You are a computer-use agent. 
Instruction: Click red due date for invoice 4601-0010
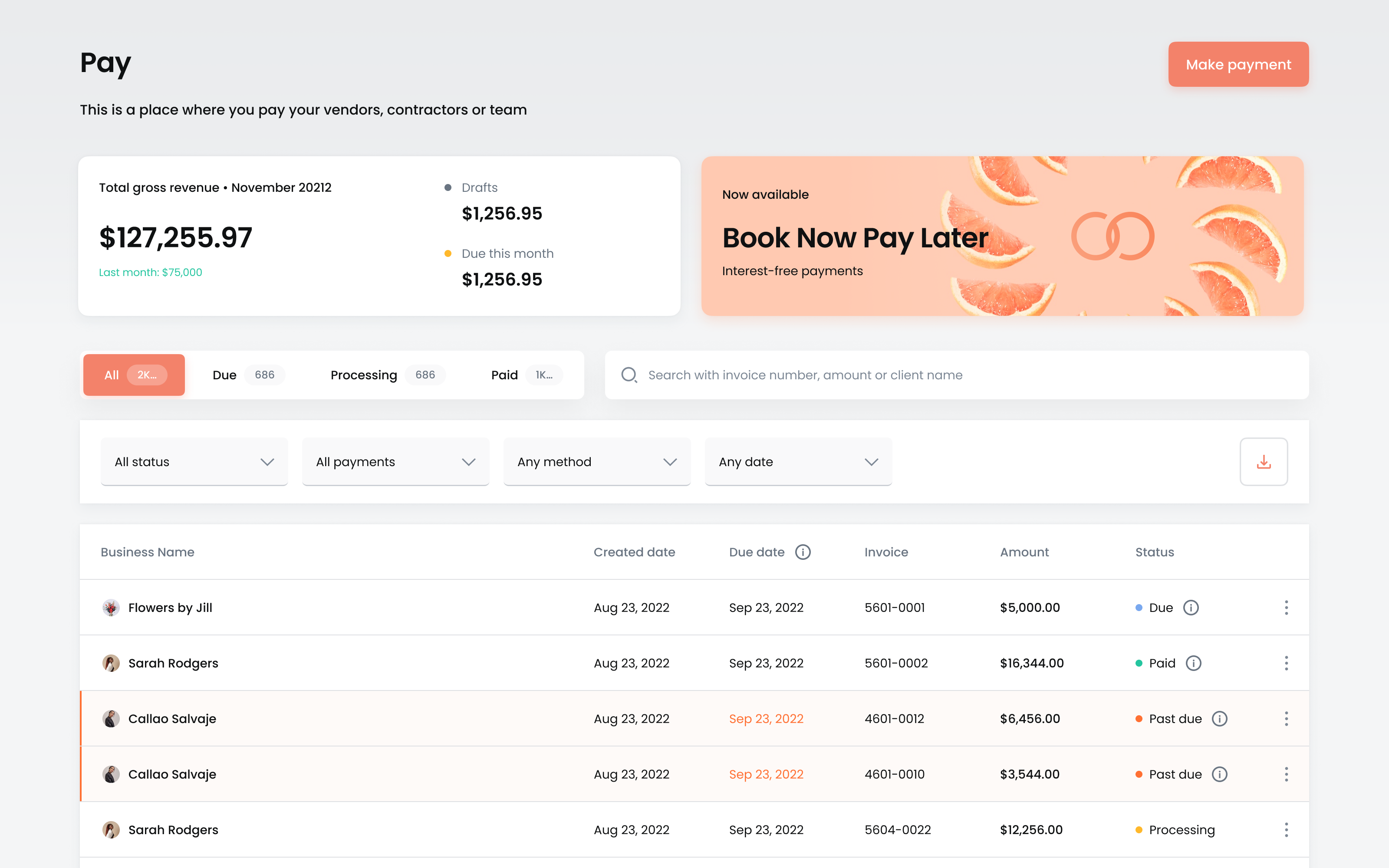coord(766,774)
